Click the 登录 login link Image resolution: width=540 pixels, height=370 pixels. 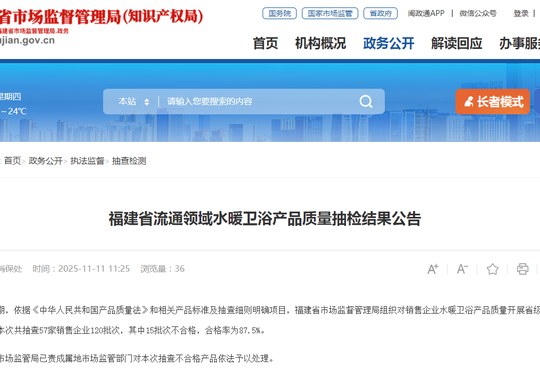[521, 13]
